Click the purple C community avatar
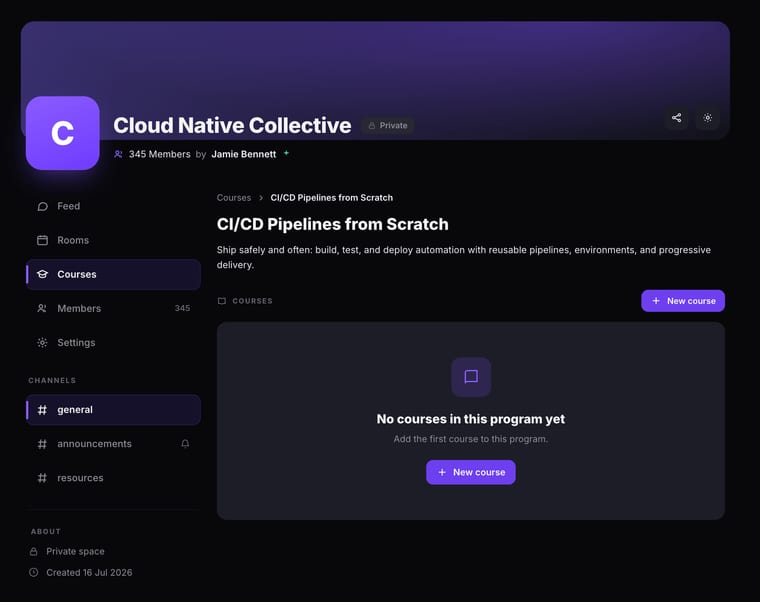Image resolution: width=760 pixels, height=602 pixels. pyautogui.click(x=63, y=133)
